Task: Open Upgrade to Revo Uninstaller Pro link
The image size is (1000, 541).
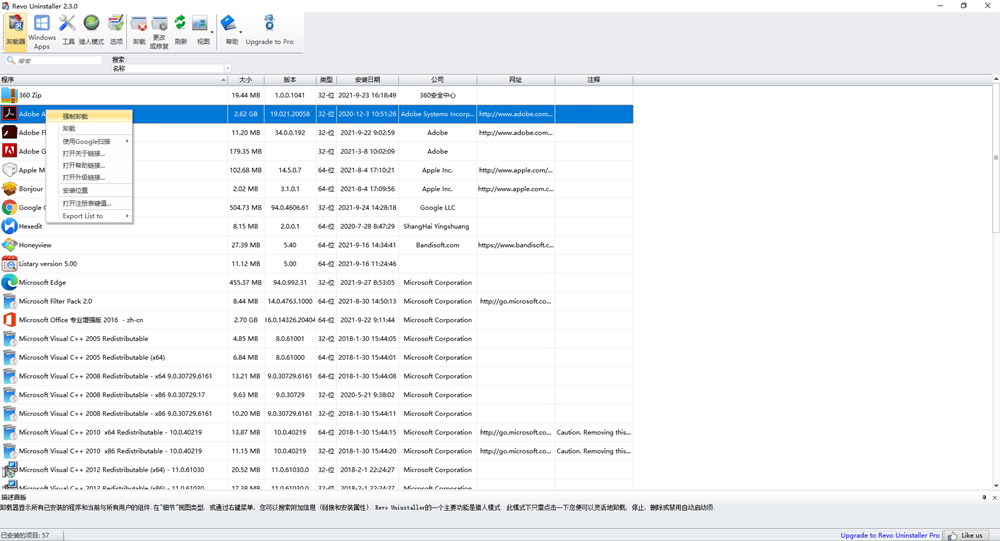Action: 890,535
